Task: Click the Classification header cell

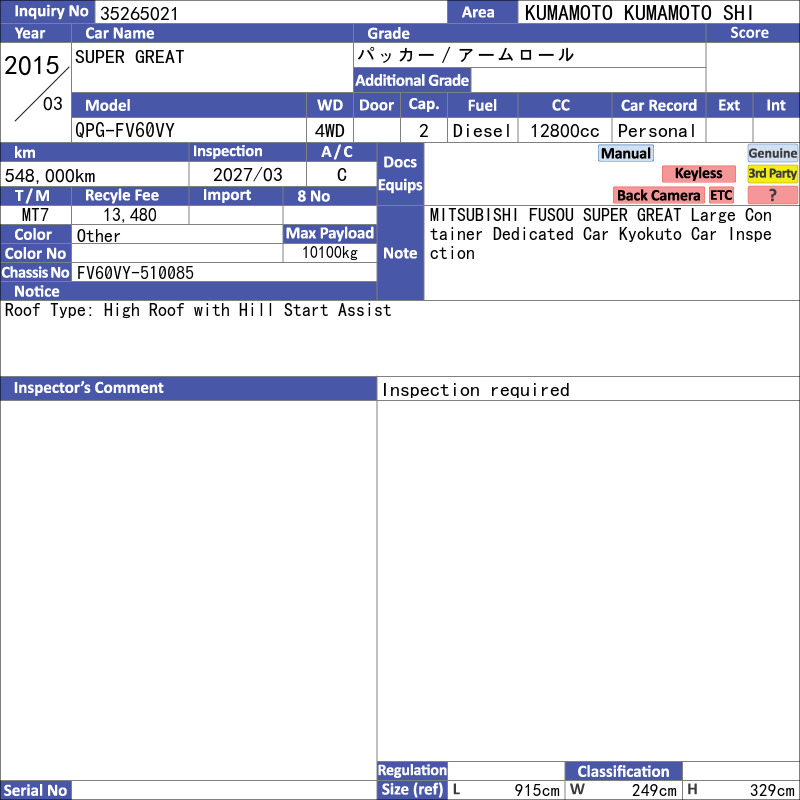Action: (x=623, y=771)
